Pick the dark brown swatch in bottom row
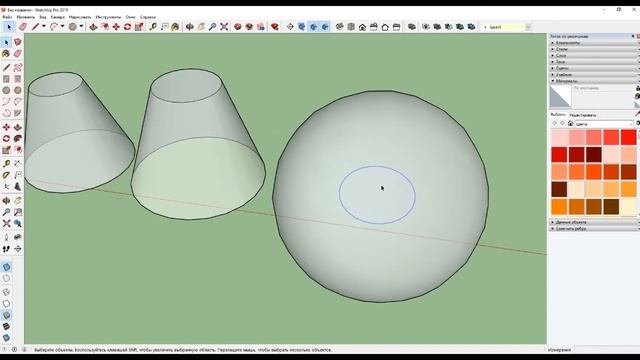The height and width of the screenshot is (360, 640). tap(611, 207)
